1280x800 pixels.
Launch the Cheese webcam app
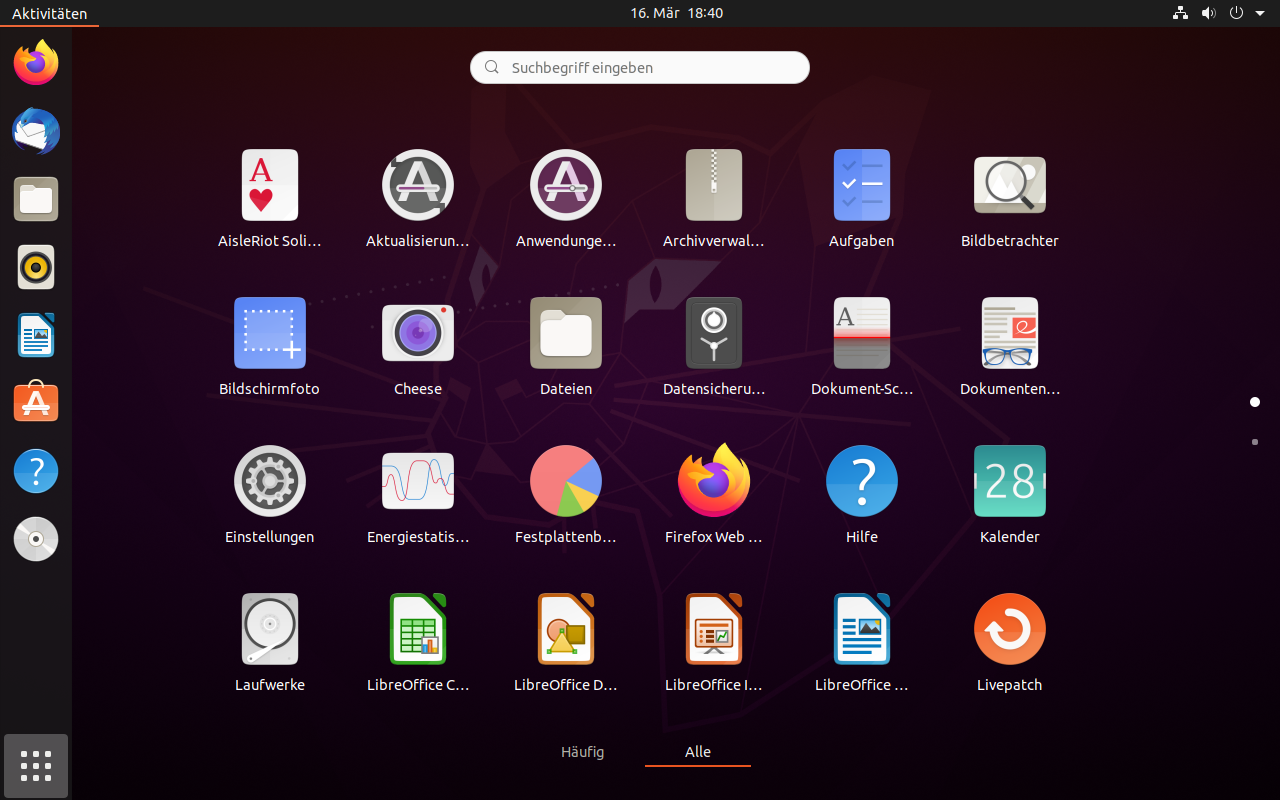(418, 334)
